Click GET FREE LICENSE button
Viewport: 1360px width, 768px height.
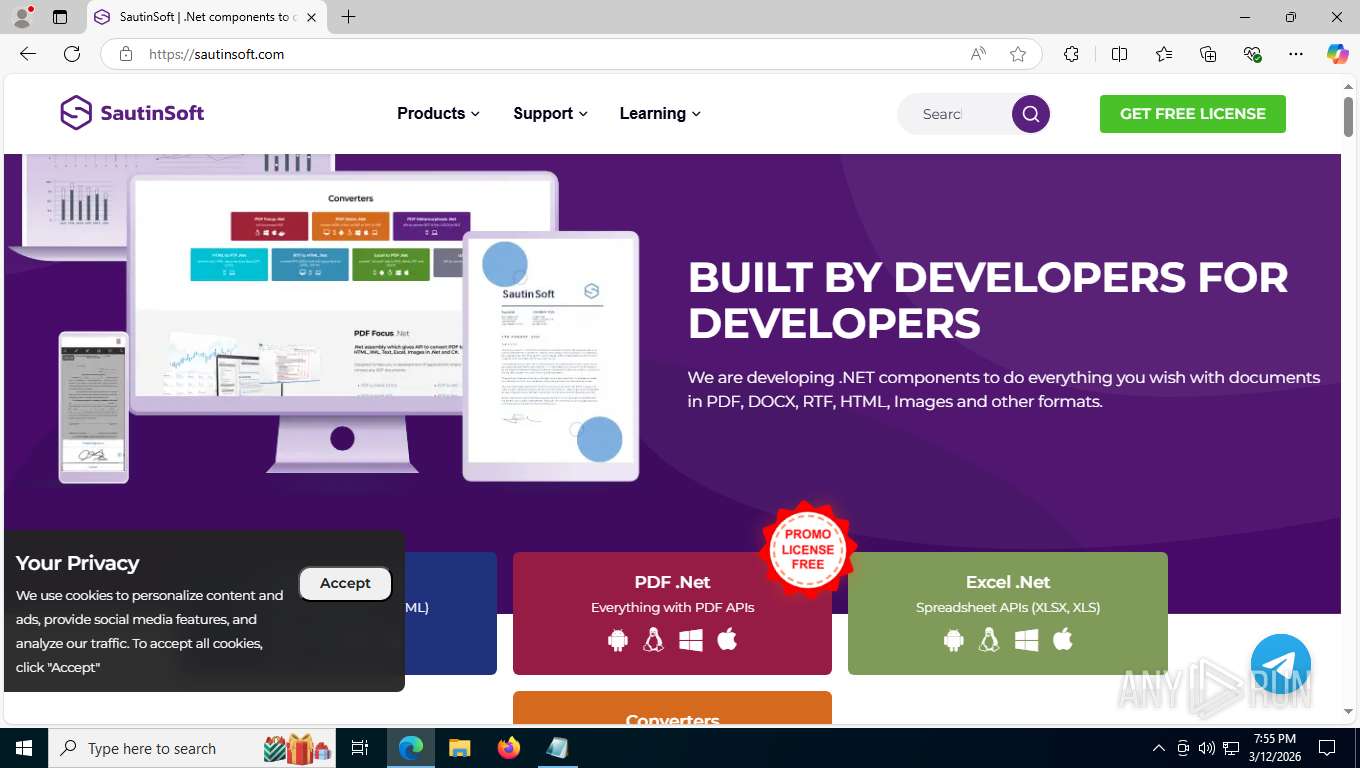pyautogui.click(x=1192, y=114)
